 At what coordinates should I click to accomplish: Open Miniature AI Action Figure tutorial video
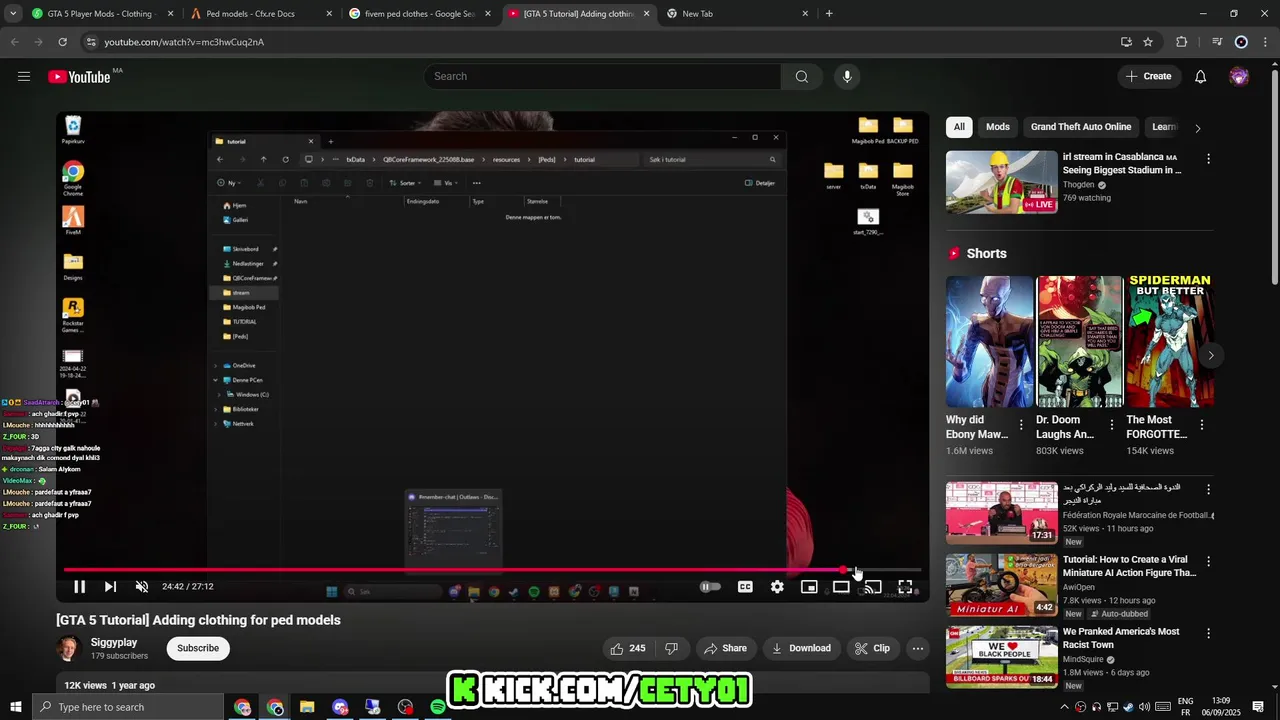[1001, 584]
